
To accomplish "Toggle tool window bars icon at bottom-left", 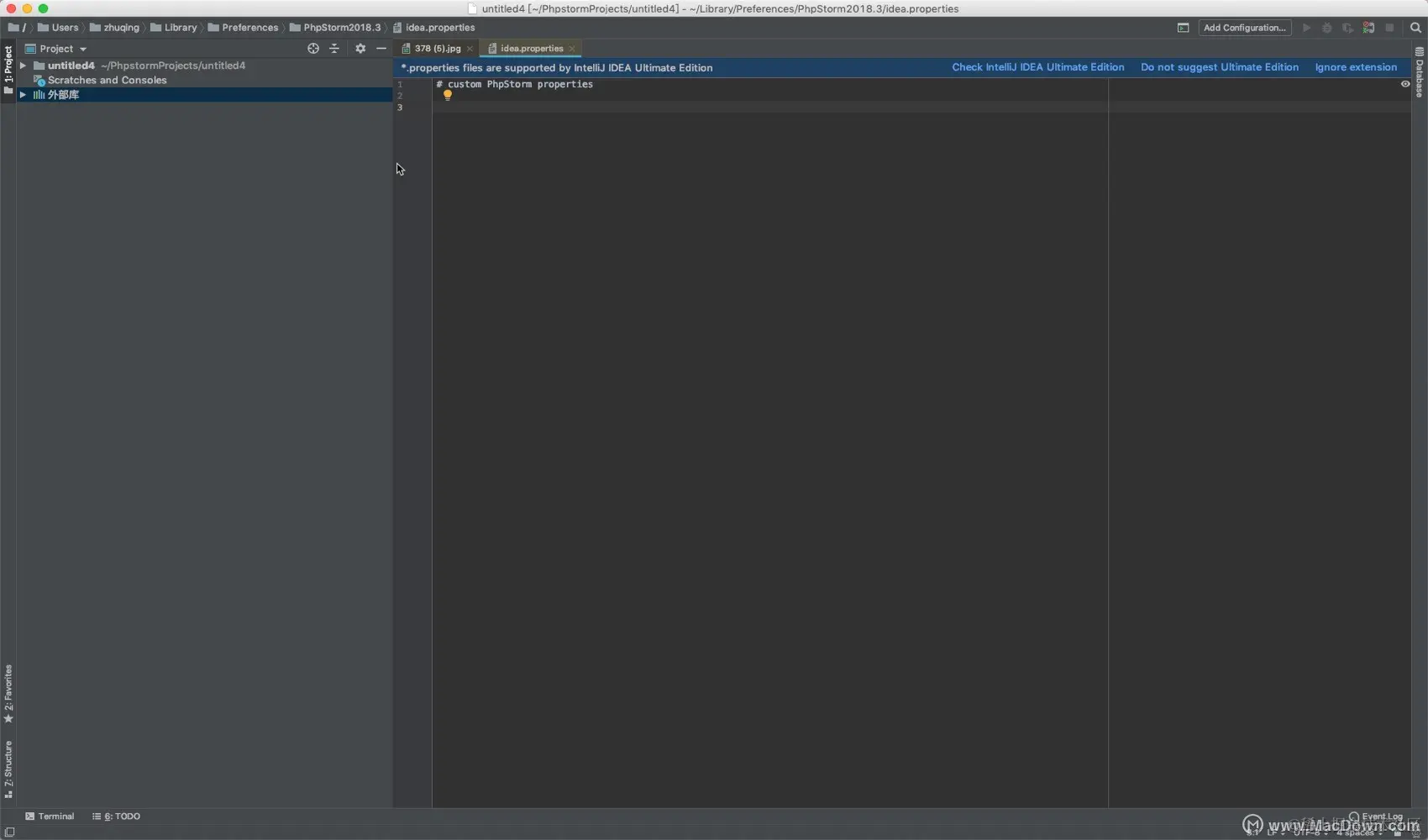I will 9,832.
